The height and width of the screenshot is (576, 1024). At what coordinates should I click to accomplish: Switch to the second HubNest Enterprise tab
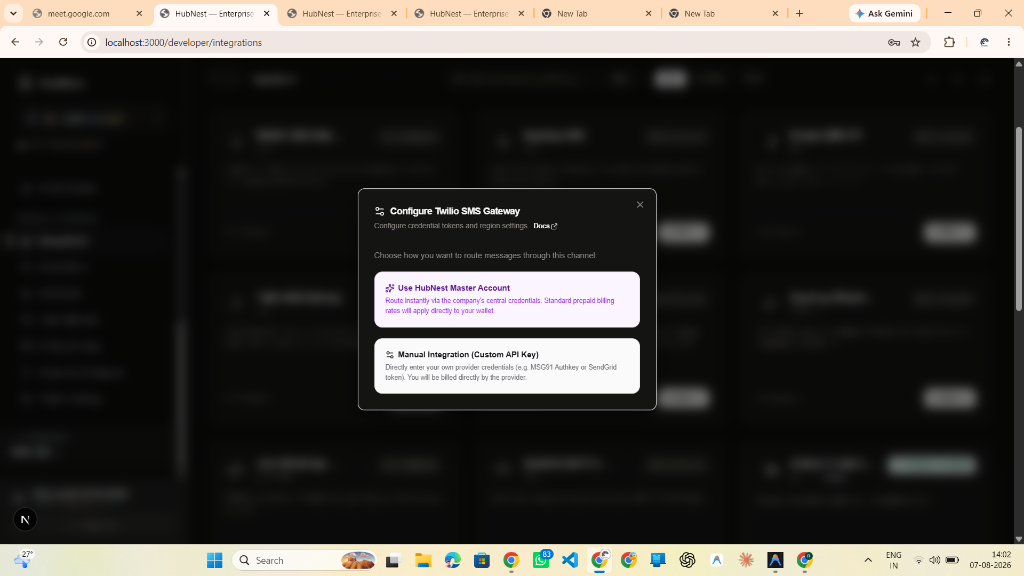coord(341,14)
